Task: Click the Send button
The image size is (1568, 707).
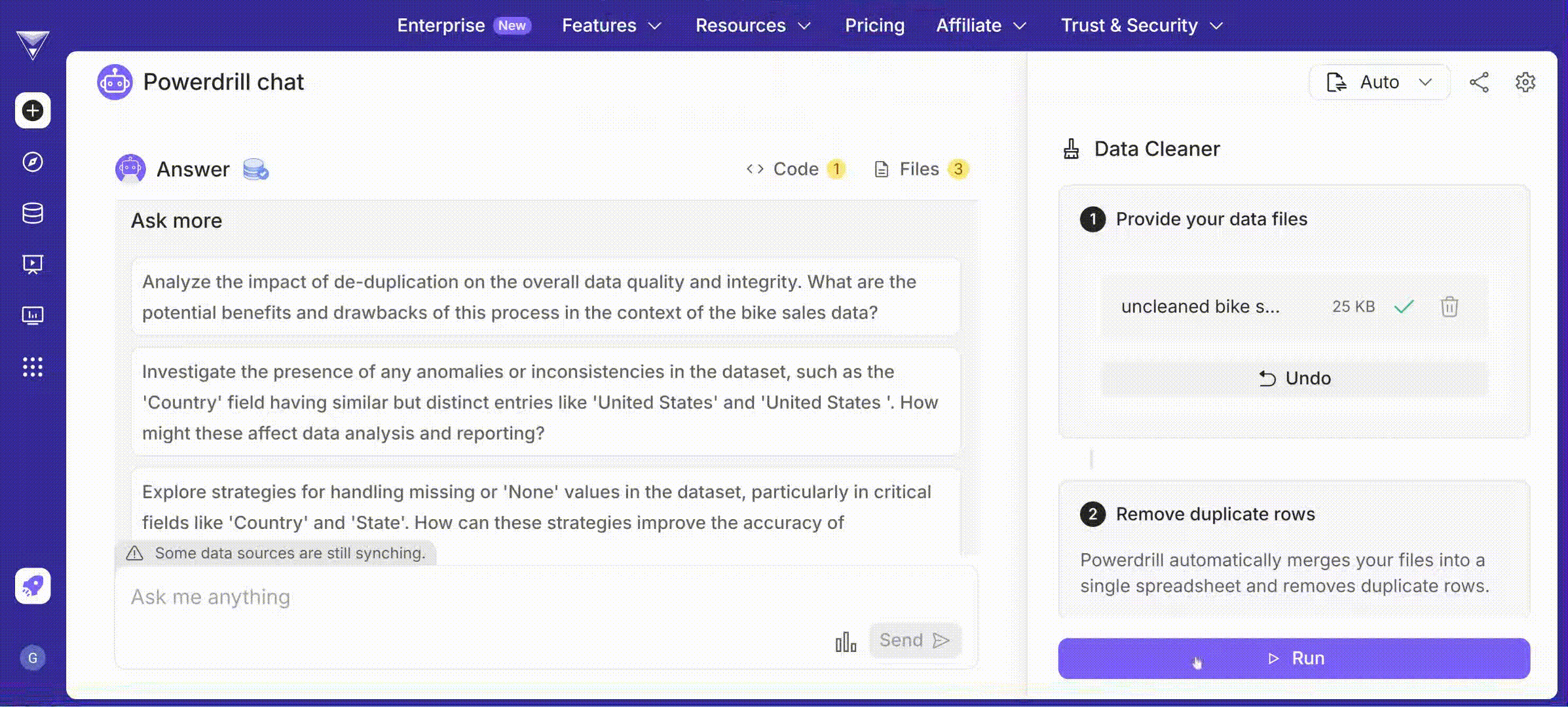Action: (x=915, y=640)
